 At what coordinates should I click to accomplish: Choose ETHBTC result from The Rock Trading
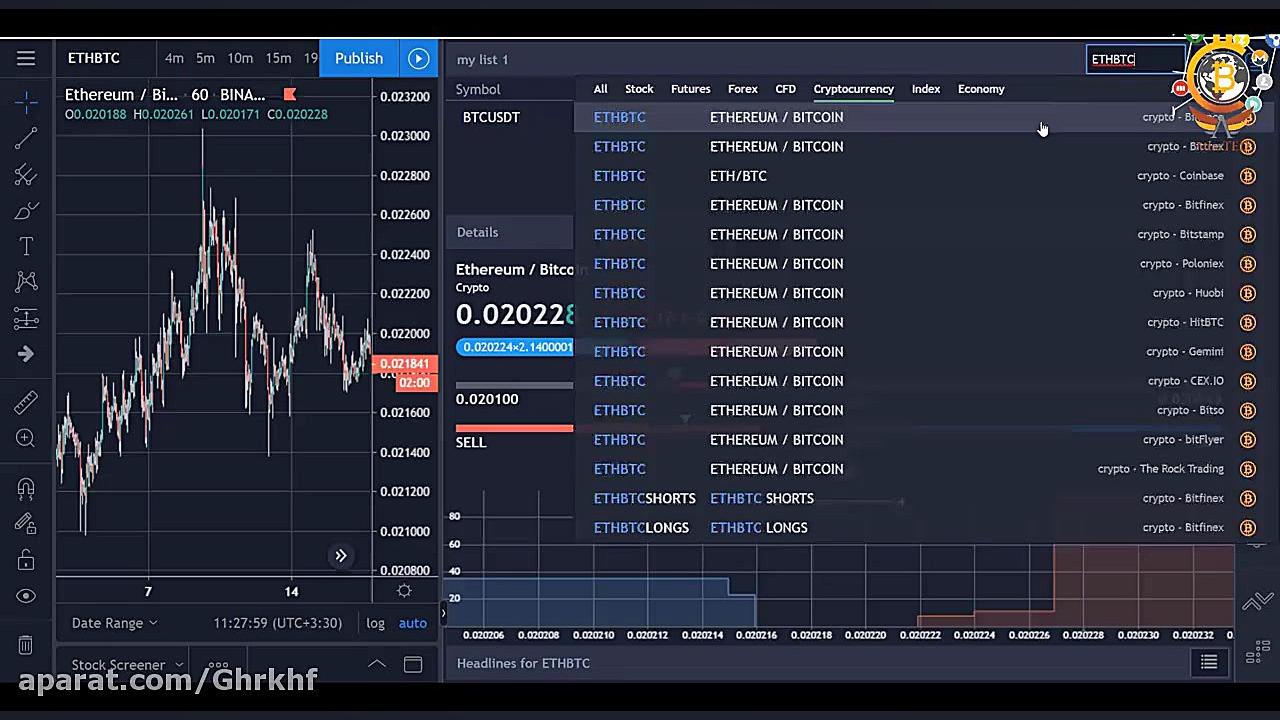click(x=922, y=469)
